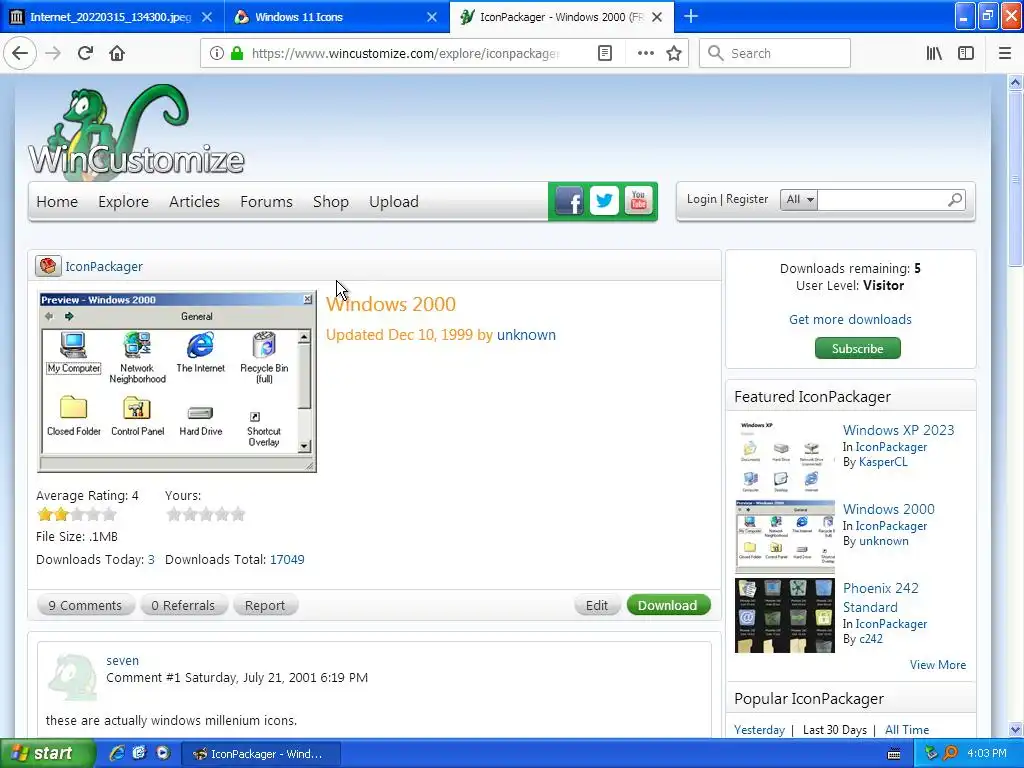Image resolution: width=1024 pixels, height=768 pixels.
Task: Show sidebars icon in toolbar
Action: [x=966, y=53]
